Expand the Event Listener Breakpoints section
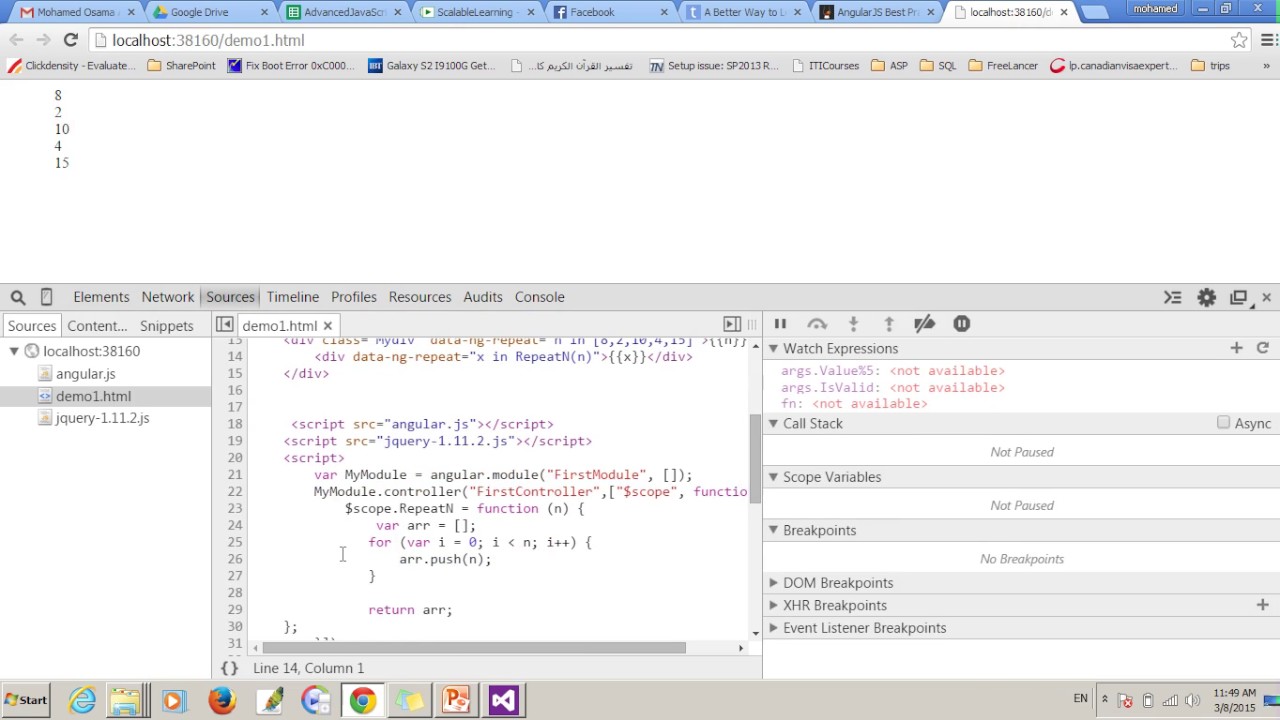The height and width of the screenshot is (720, 1280). click(773, 628)
